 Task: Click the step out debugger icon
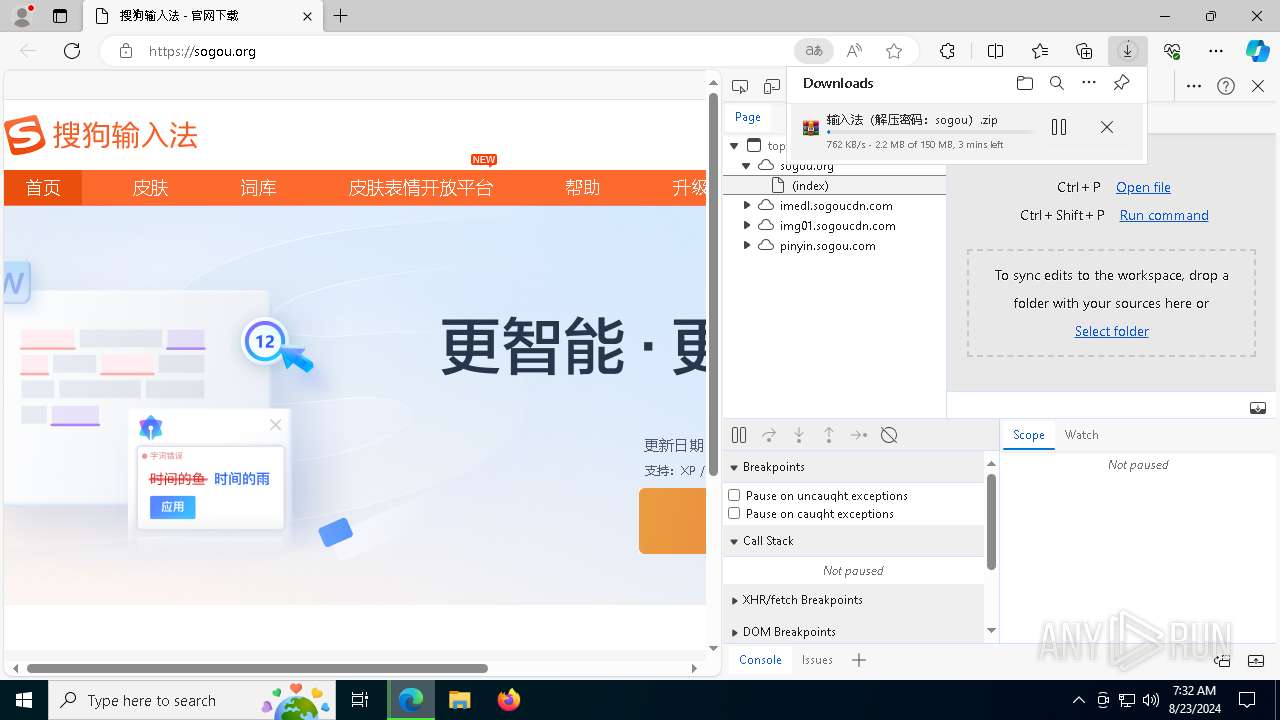829,435
